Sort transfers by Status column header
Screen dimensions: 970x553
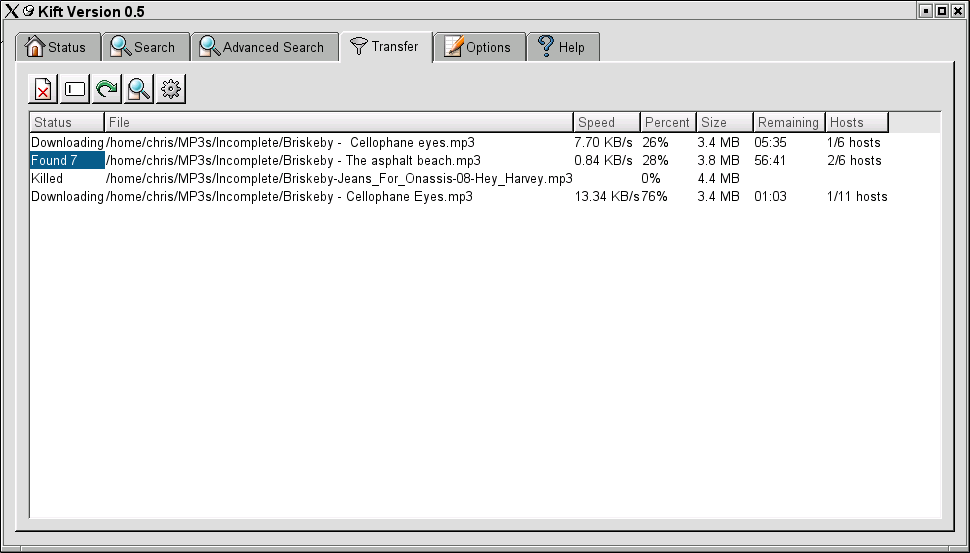point(66,122)
